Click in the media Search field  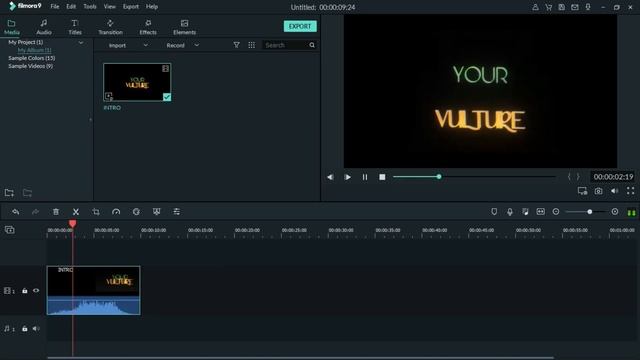pos(285,45)
